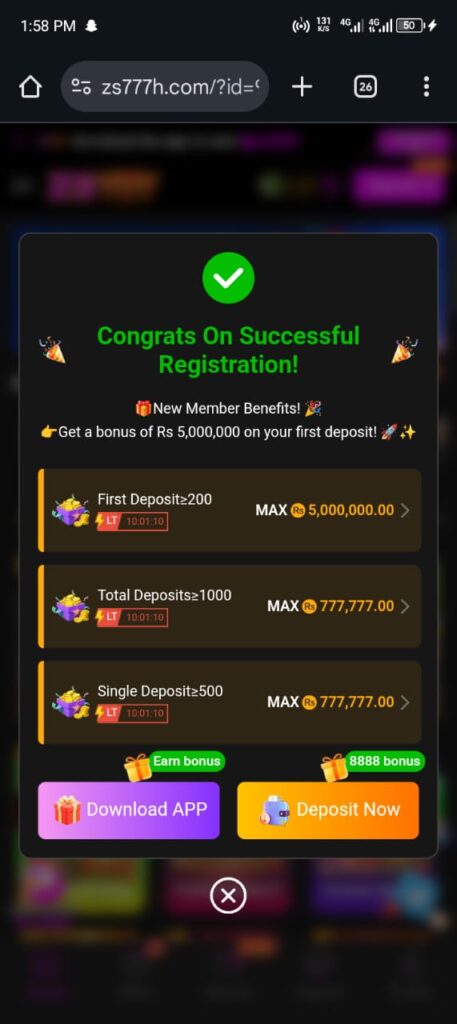The height and width of the screenshot is (1024, 457).
Task: Tap the green checkmark success icon
Action: point(228,279)
